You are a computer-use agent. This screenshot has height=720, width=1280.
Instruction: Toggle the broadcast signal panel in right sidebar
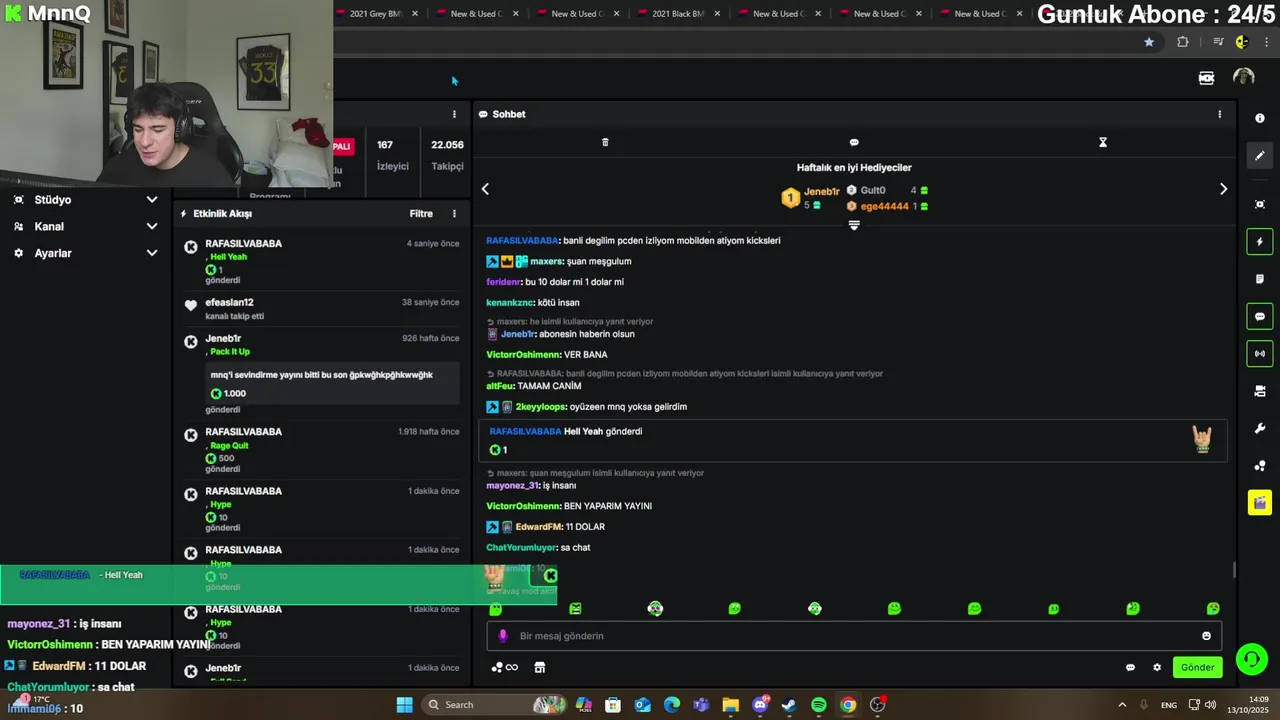tap(1259, 353)
